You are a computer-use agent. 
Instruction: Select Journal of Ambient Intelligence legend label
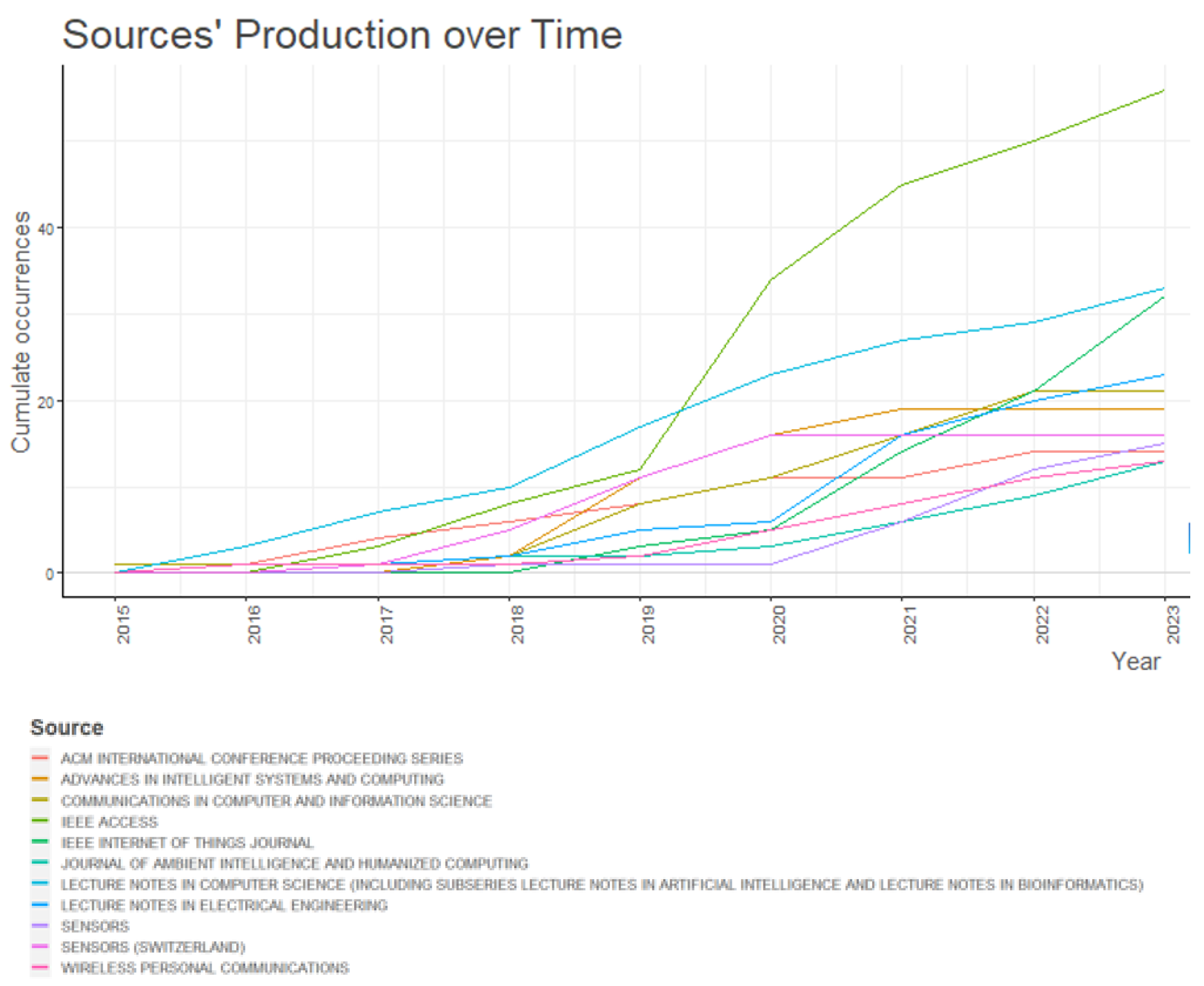[294, 863]
